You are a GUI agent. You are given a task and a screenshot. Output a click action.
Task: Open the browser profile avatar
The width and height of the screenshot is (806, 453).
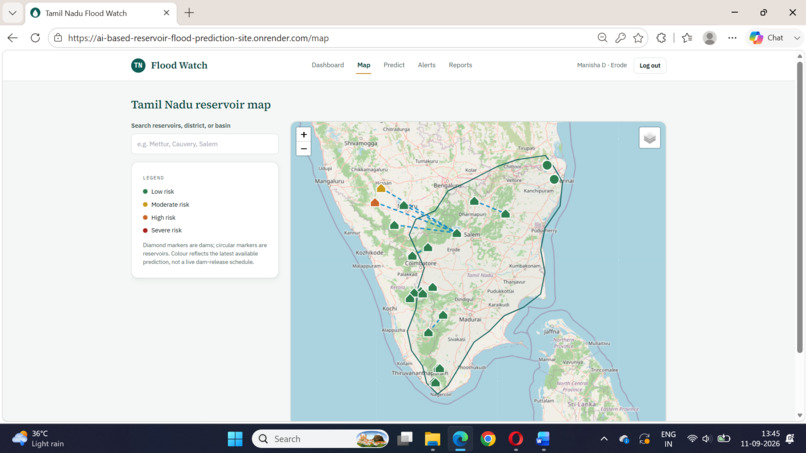(709, 38)
